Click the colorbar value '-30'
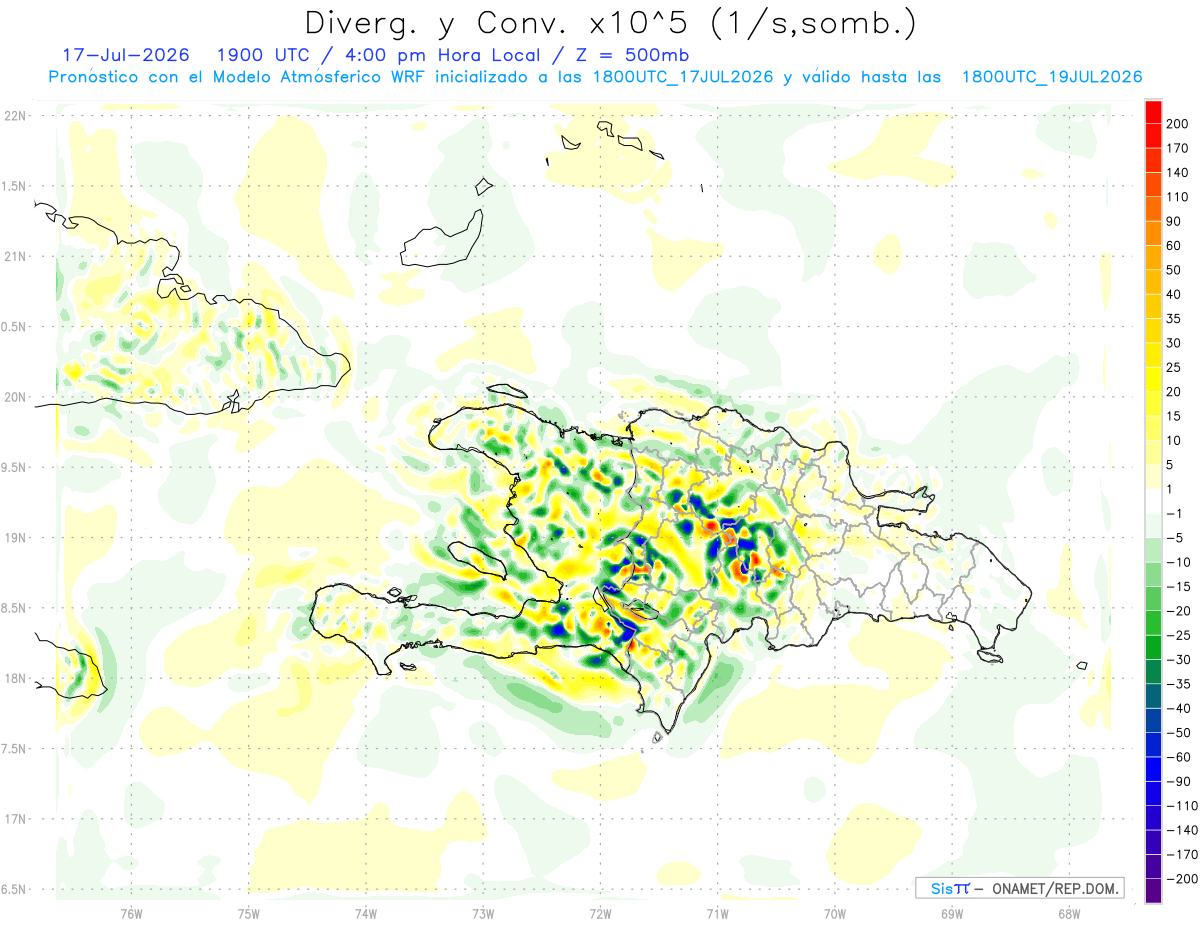 (x=1178, y=659)
